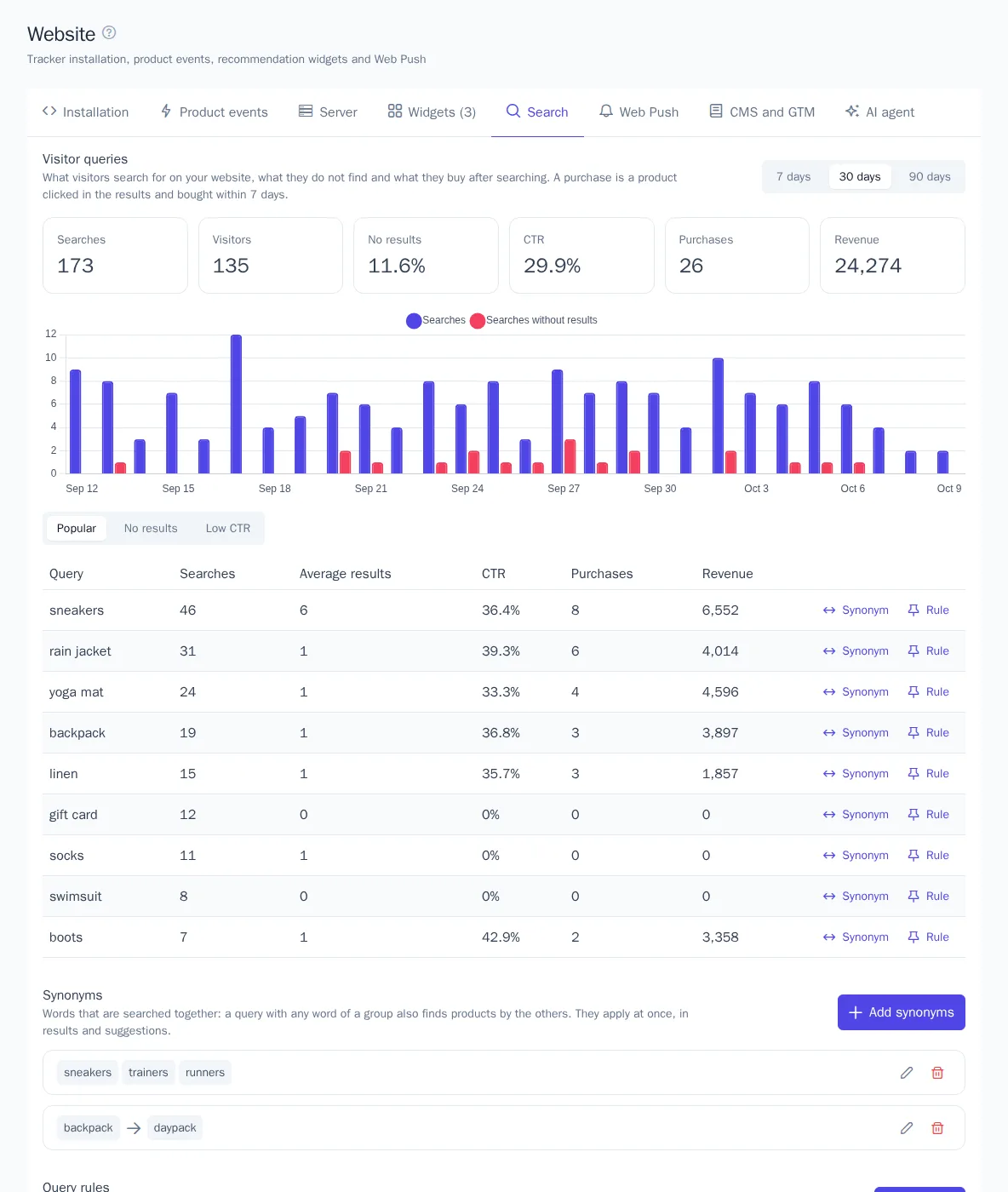
Task: Create rule for backpack query
Action: point(928,733)
